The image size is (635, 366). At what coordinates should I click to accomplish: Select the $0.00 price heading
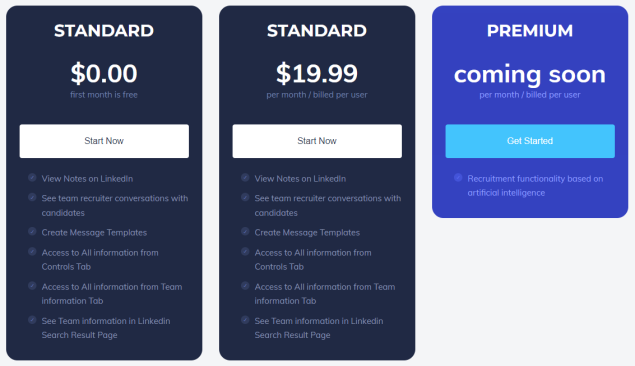point(104,73)
